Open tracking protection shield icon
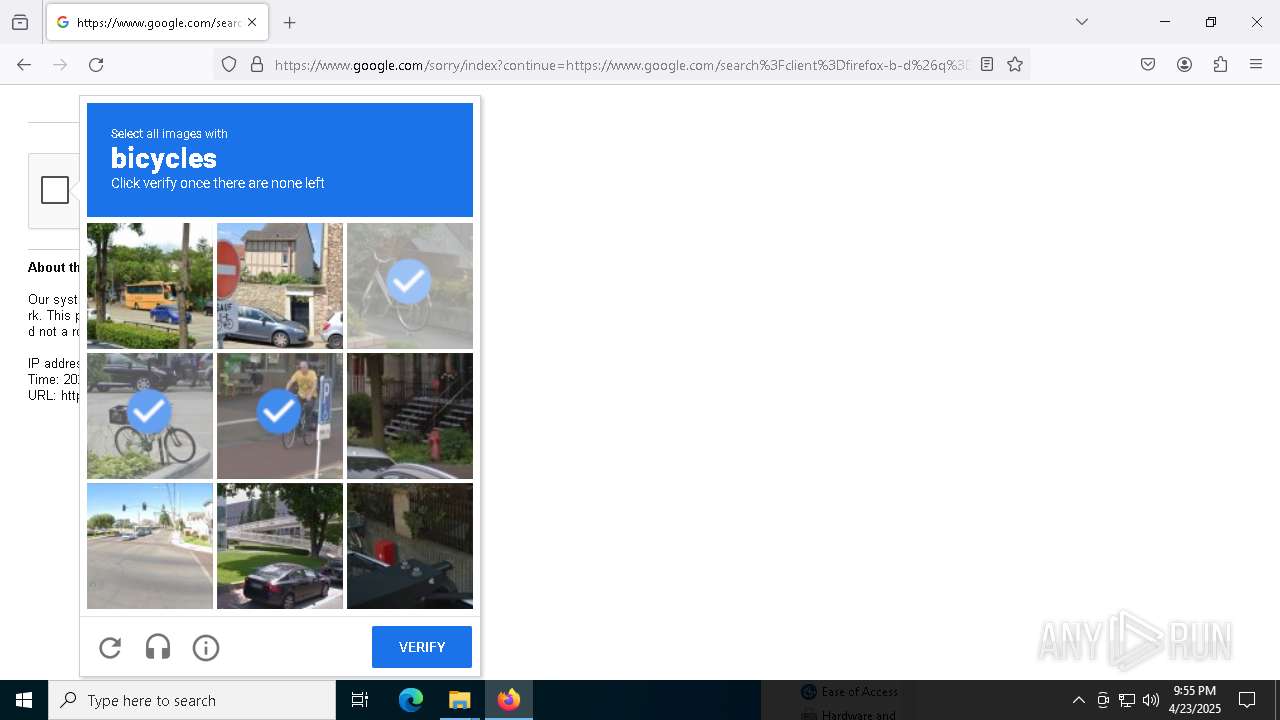The width and height of the screenshot is (1280, 720). [x=229, y=65]
